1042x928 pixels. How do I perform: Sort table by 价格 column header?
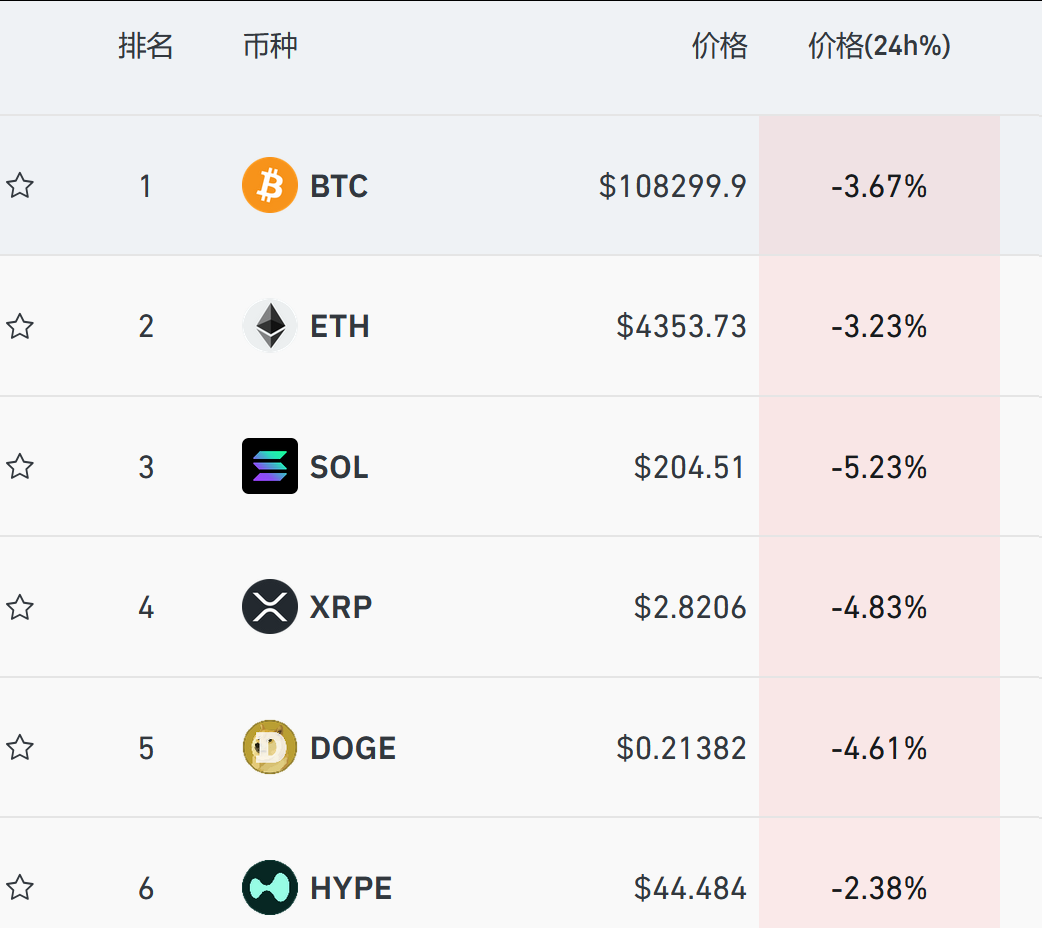click(719, 46)
